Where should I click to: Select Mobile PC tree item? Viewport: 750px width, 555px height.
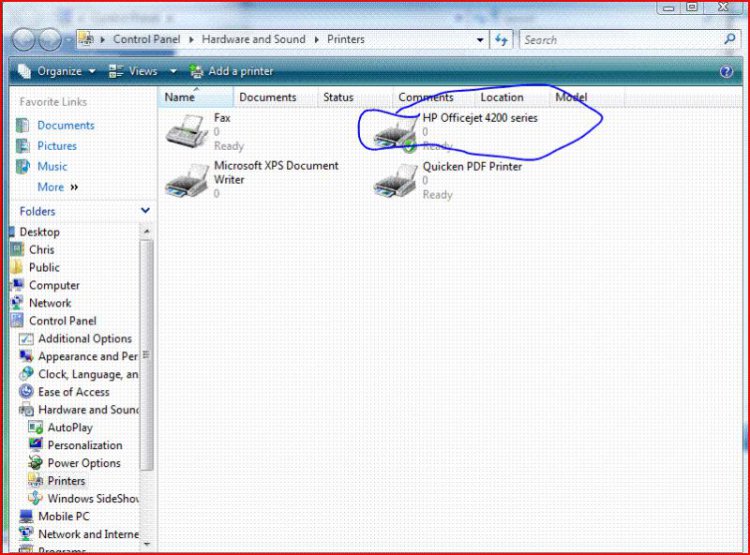coord(64,516)
